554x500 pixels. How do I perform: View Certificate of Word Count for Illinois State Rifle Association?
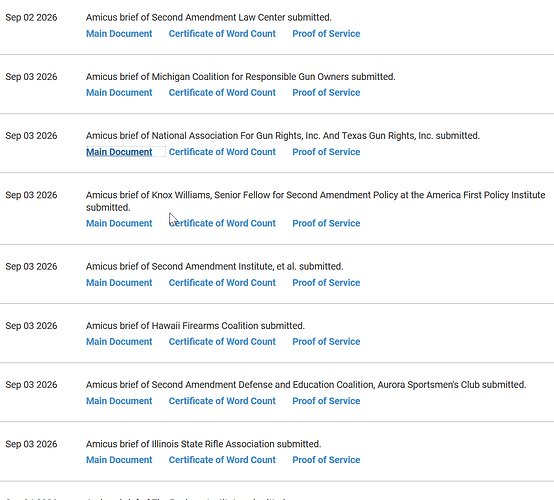222,460
